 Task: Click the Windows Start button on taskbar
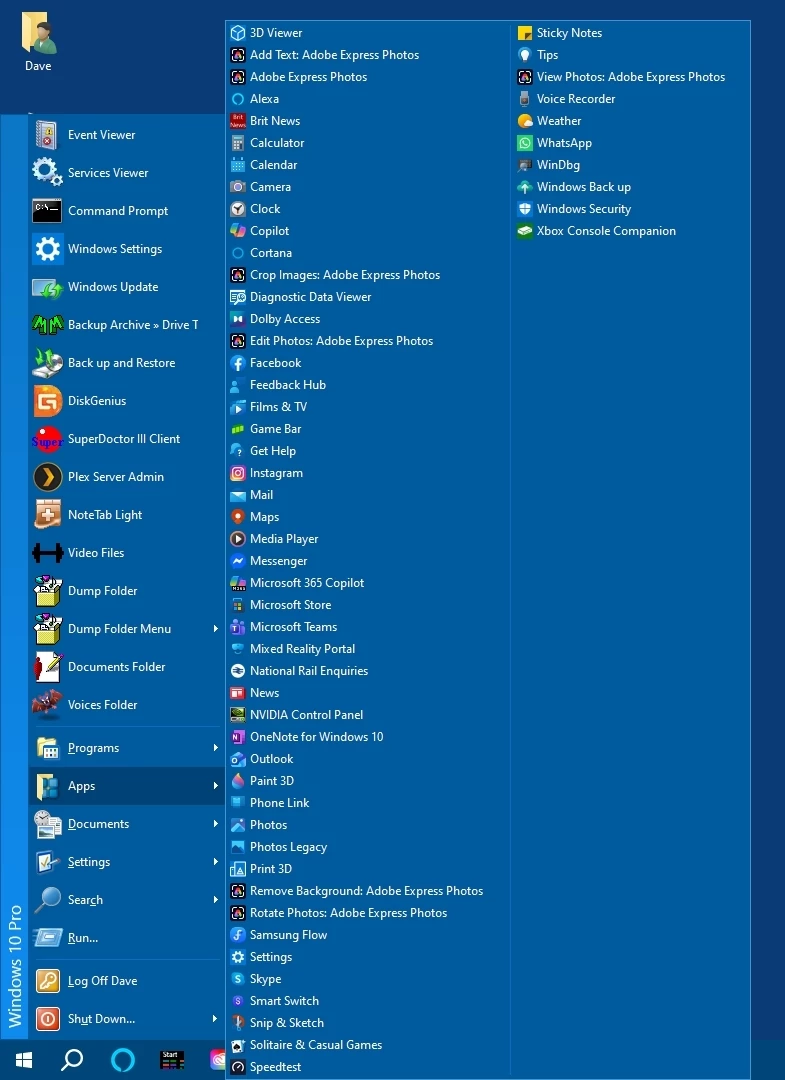[24, 1059]
